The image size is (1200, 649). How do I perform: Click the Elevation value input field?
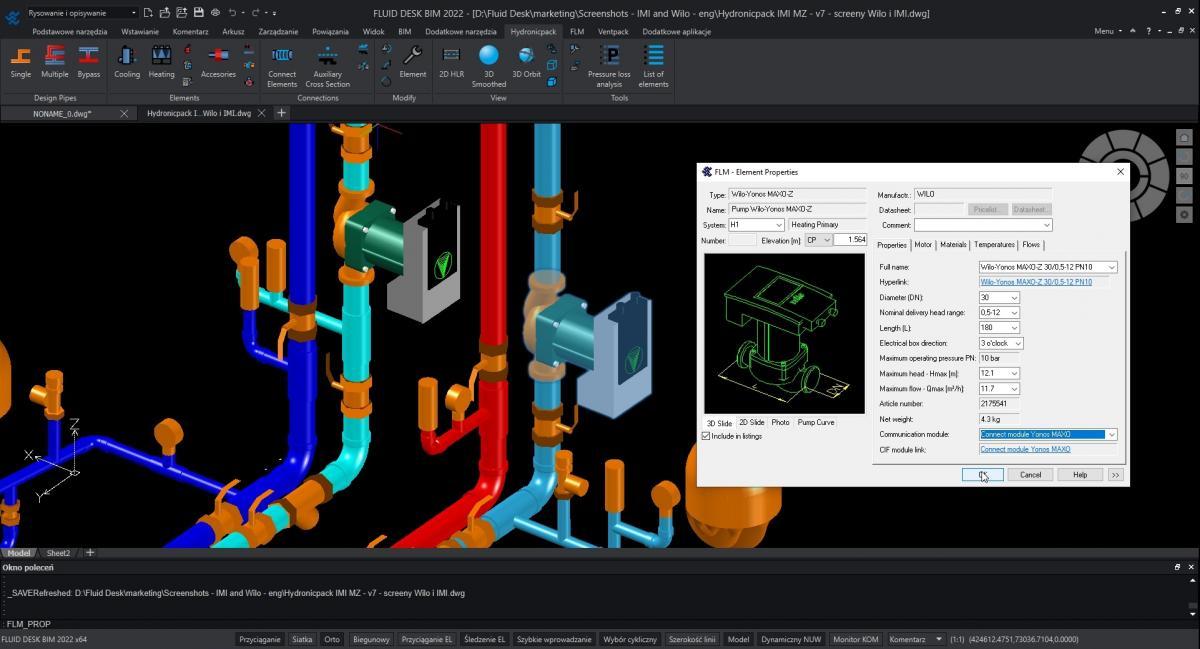pyautogui.click(x=850, y=240)
